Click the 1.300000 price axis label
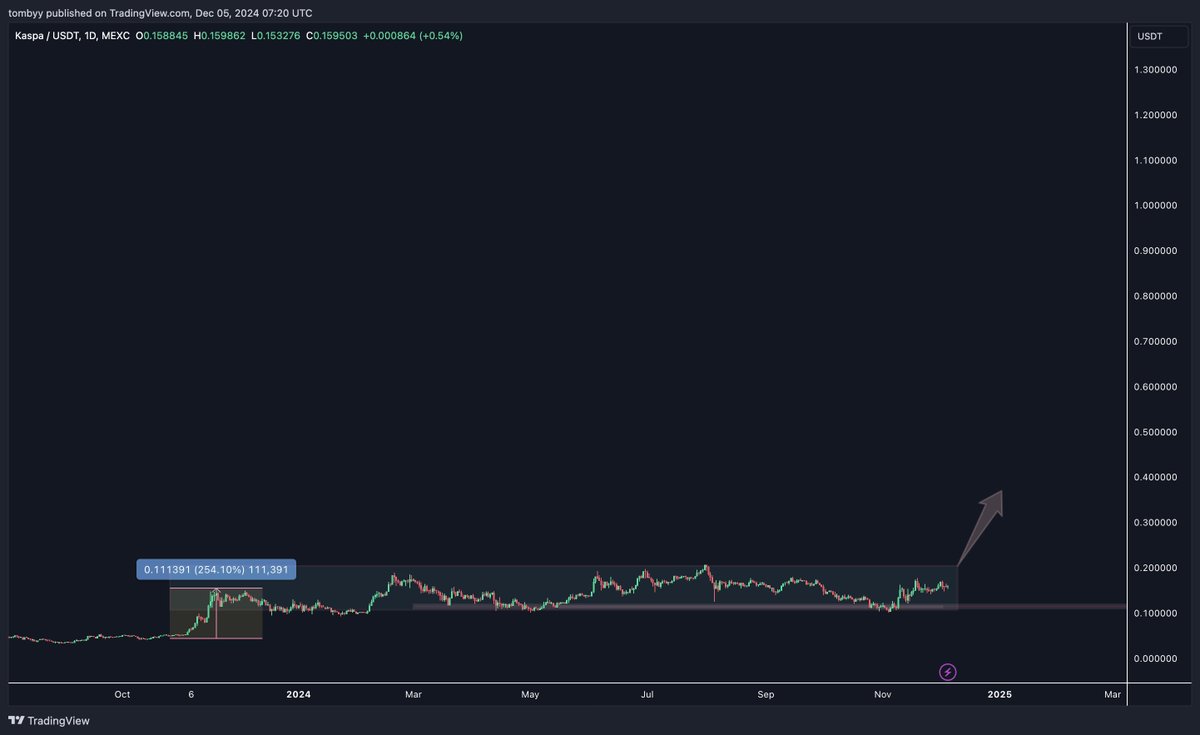 pos(1157,69)
